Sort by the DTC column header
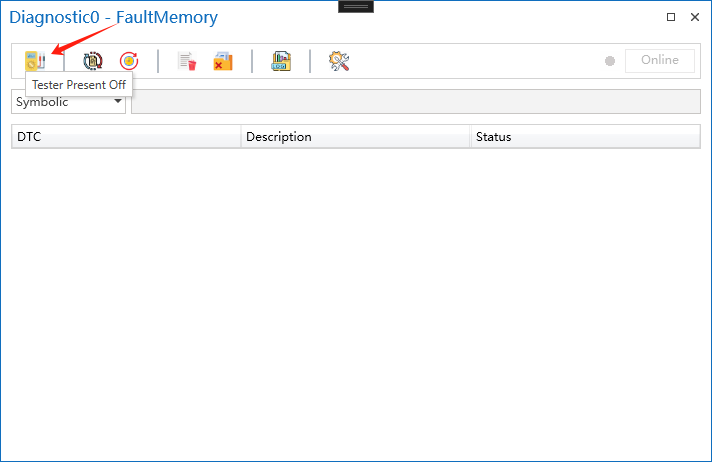712x462 pixels. pos(126,137)
